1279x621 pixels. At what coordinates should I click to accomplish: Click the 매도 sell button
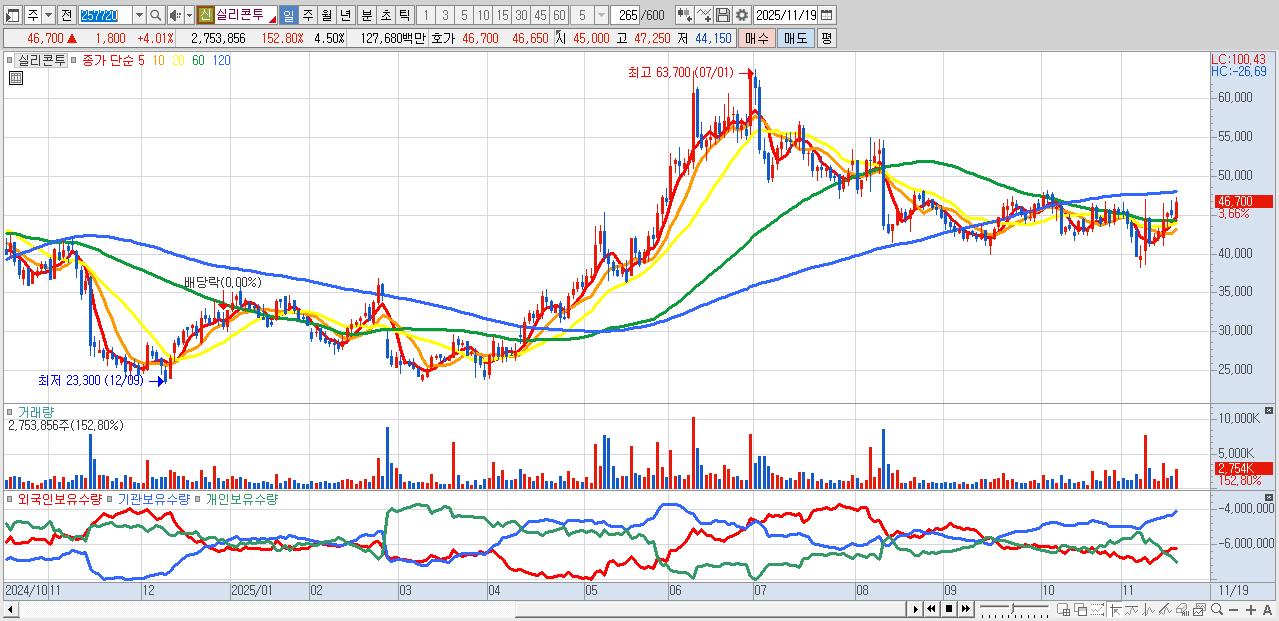(796, 38)
